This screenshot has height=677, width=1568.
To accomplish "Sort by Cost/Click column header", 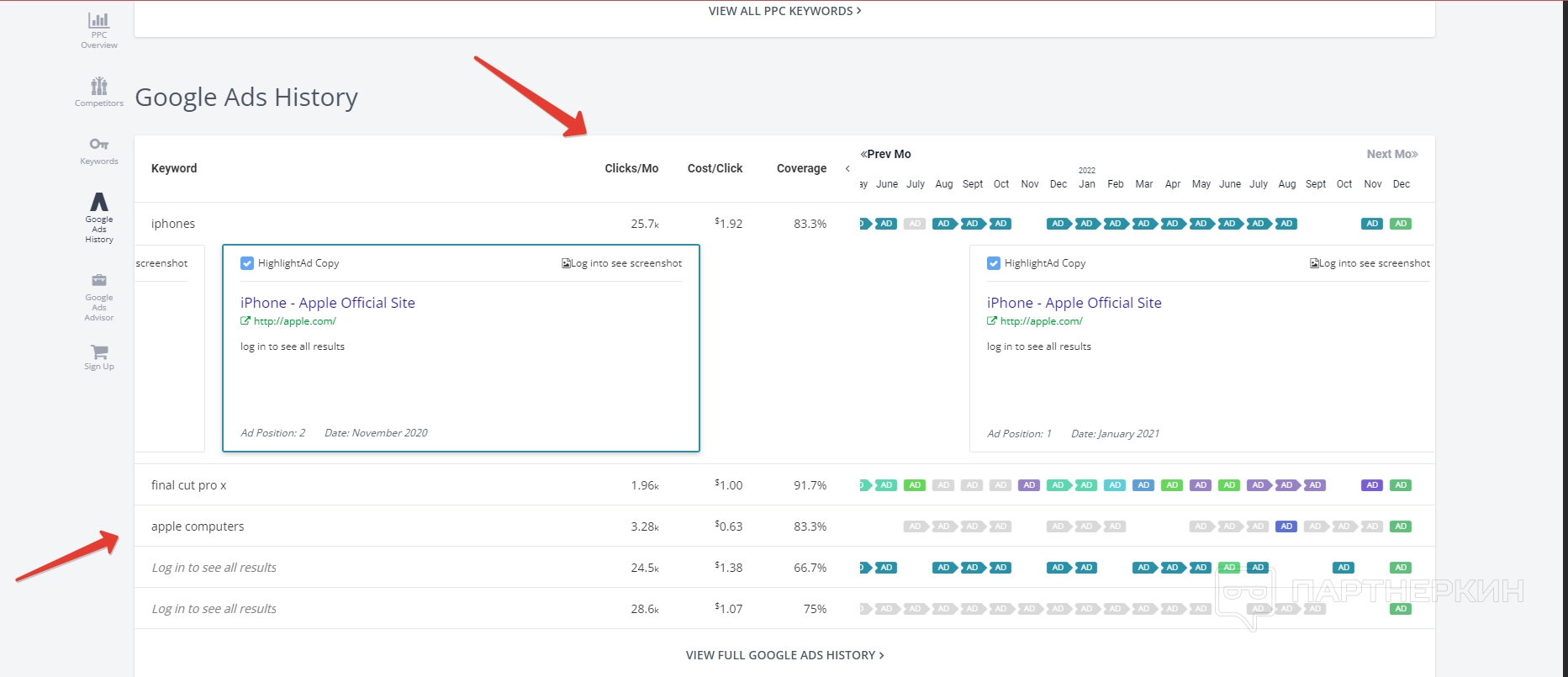I will 715,168.
